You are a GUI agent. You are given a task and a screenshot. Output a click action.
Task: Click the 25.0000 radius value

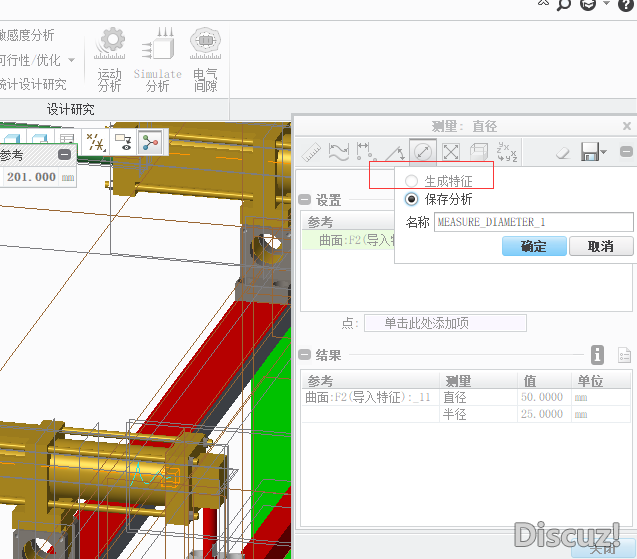pyautogui.click(x=542, y=414)
